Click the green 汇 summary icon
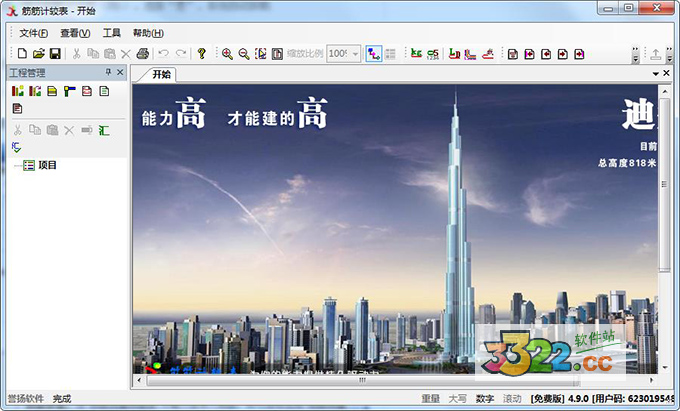 [x=104, y=130]
